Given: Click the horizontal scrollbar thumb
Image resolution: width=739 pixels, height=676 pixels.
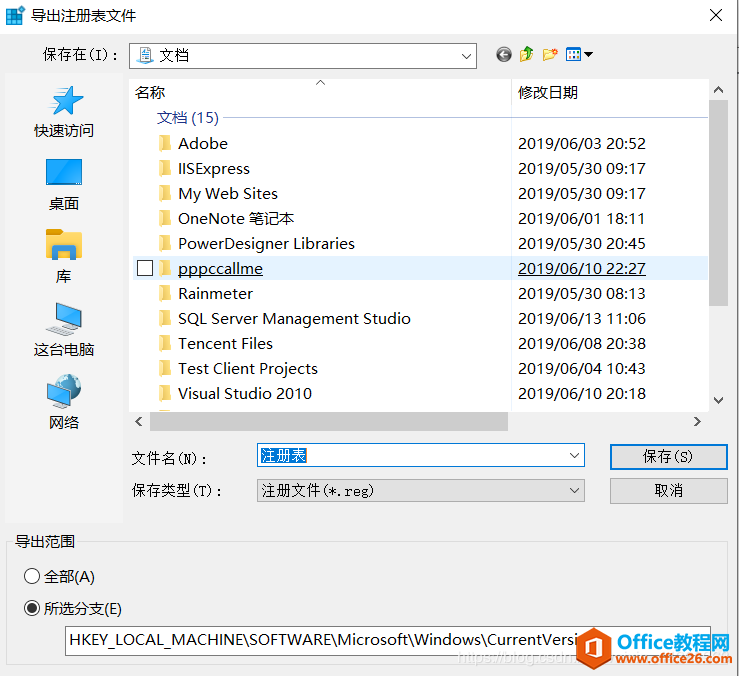Looking at the screenshot, I should point(328,421).
